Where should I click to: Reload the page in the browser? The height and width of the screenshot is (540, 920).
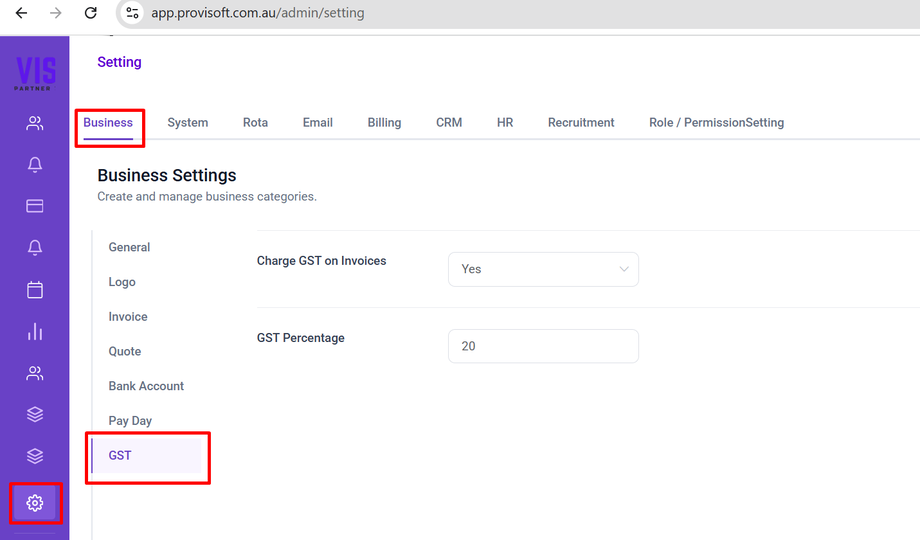tap(91, 13)
